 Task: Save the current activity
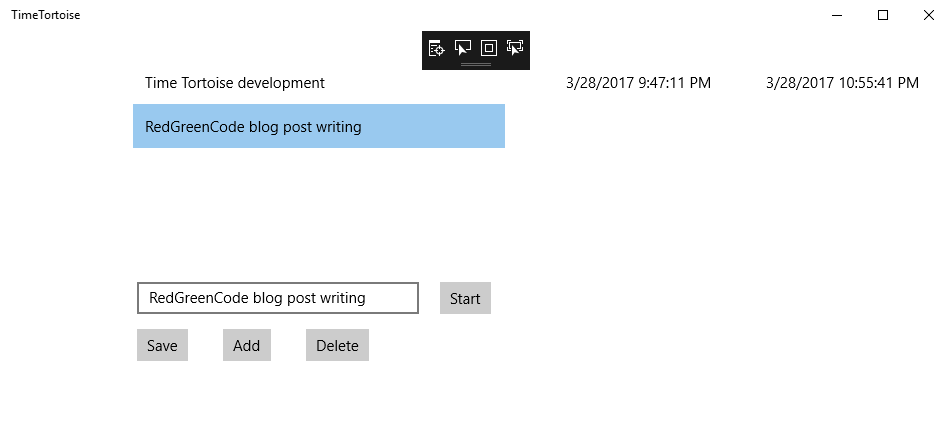162,345
